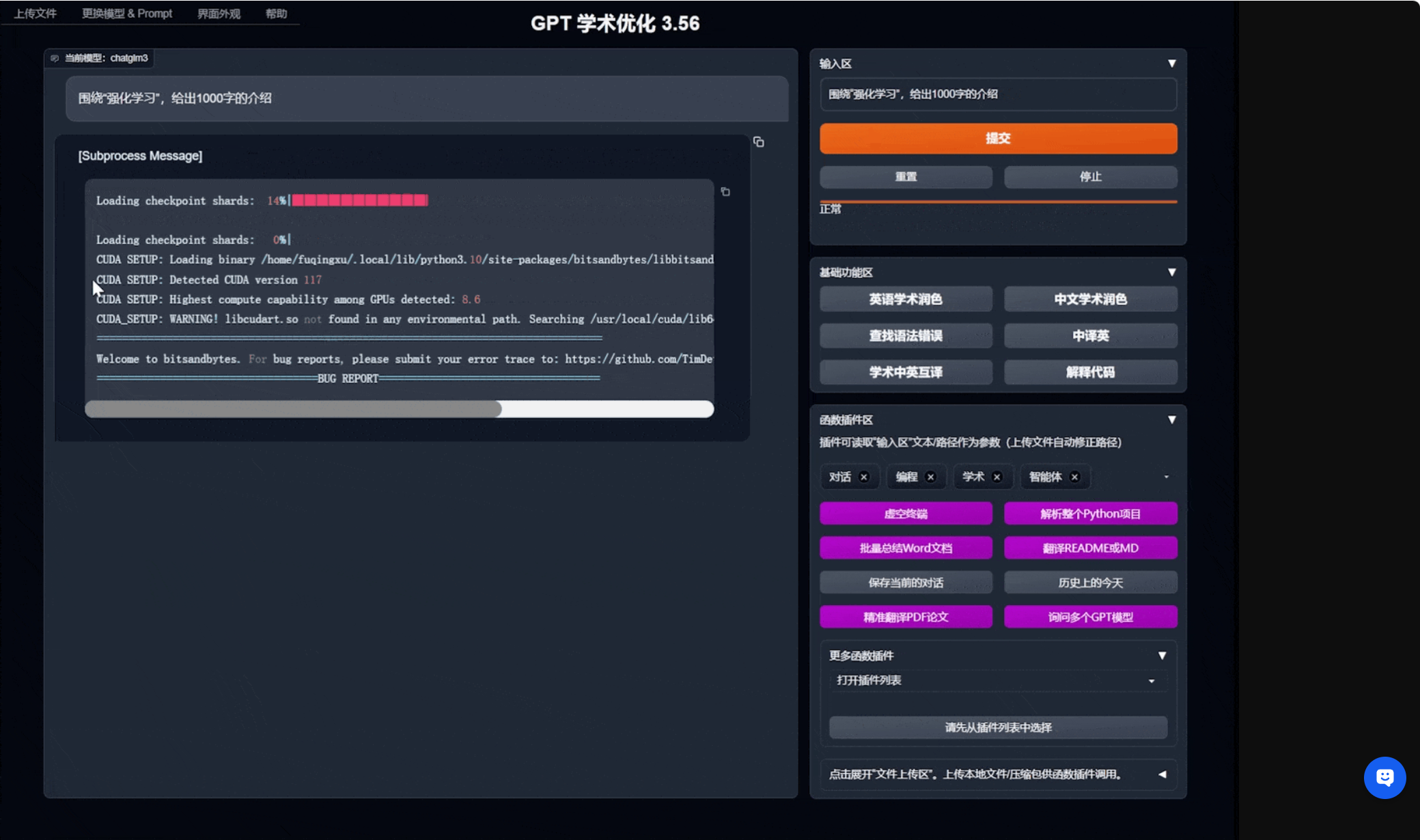Remove the 对话 tag with its x
The width and height of the screenshot is (1420, 840).
[x=864, y=477]
